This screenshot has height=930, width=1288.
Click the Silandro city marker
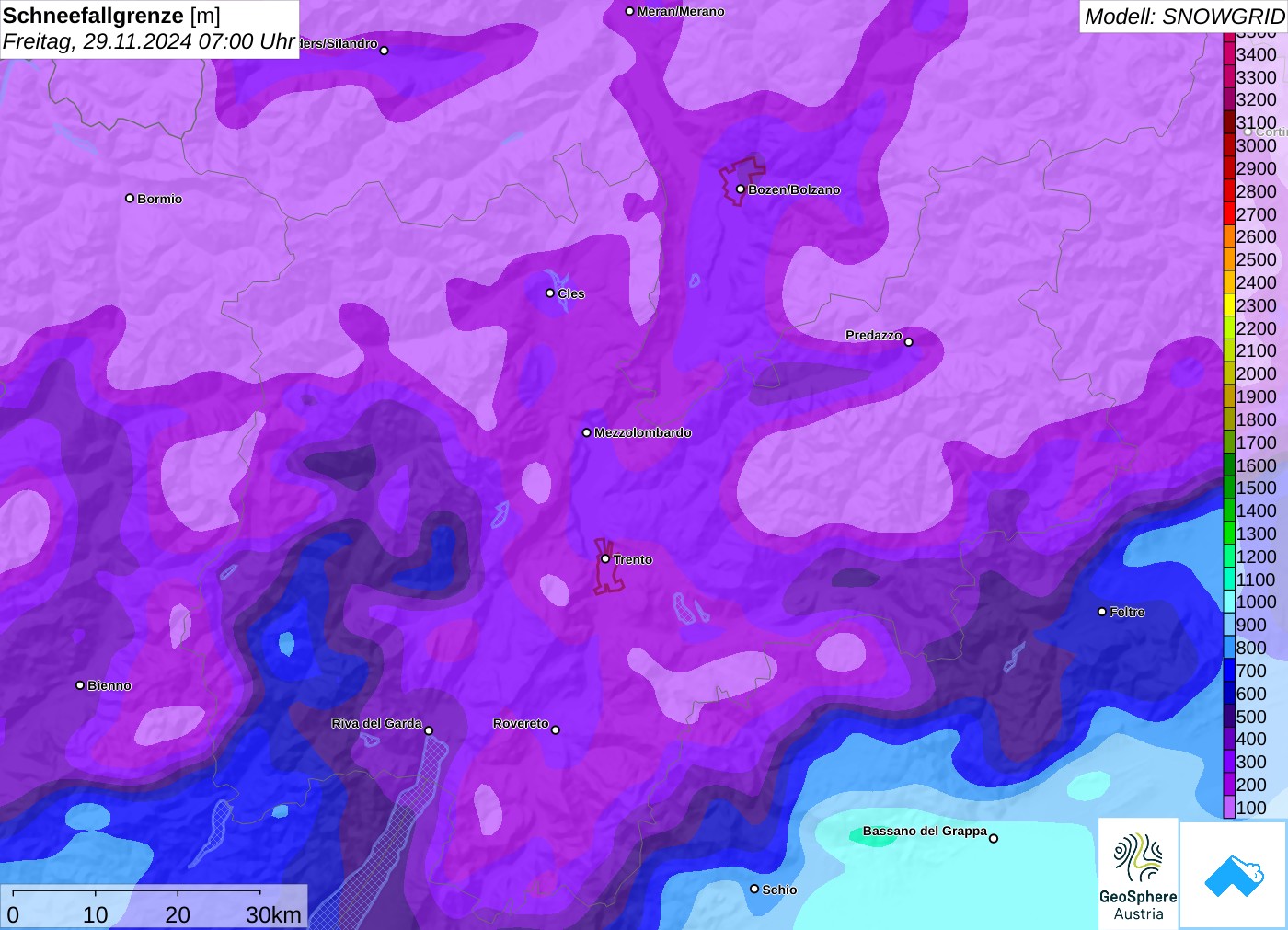[385, 51]
